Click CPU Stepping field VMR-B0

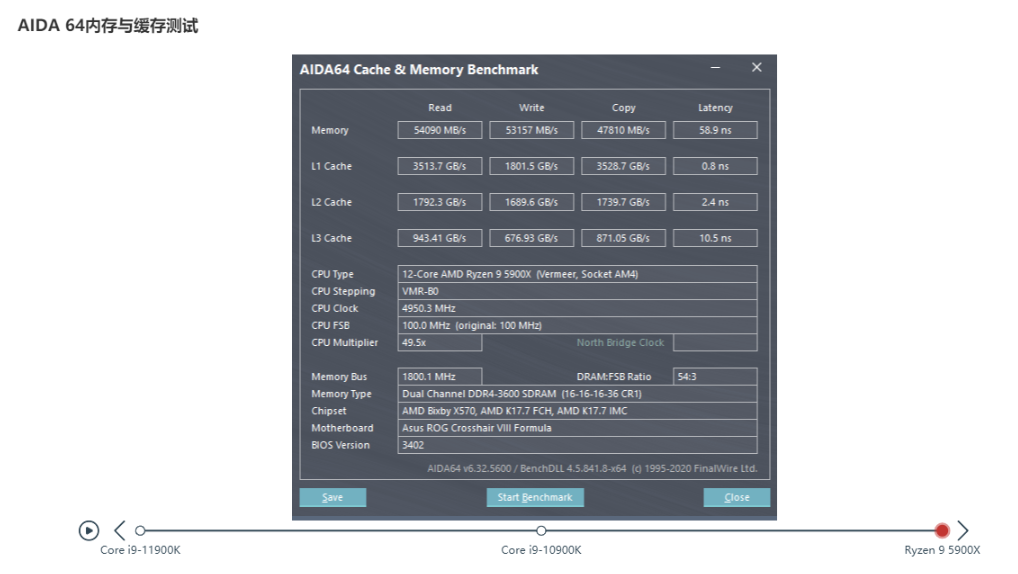[577, 291]
